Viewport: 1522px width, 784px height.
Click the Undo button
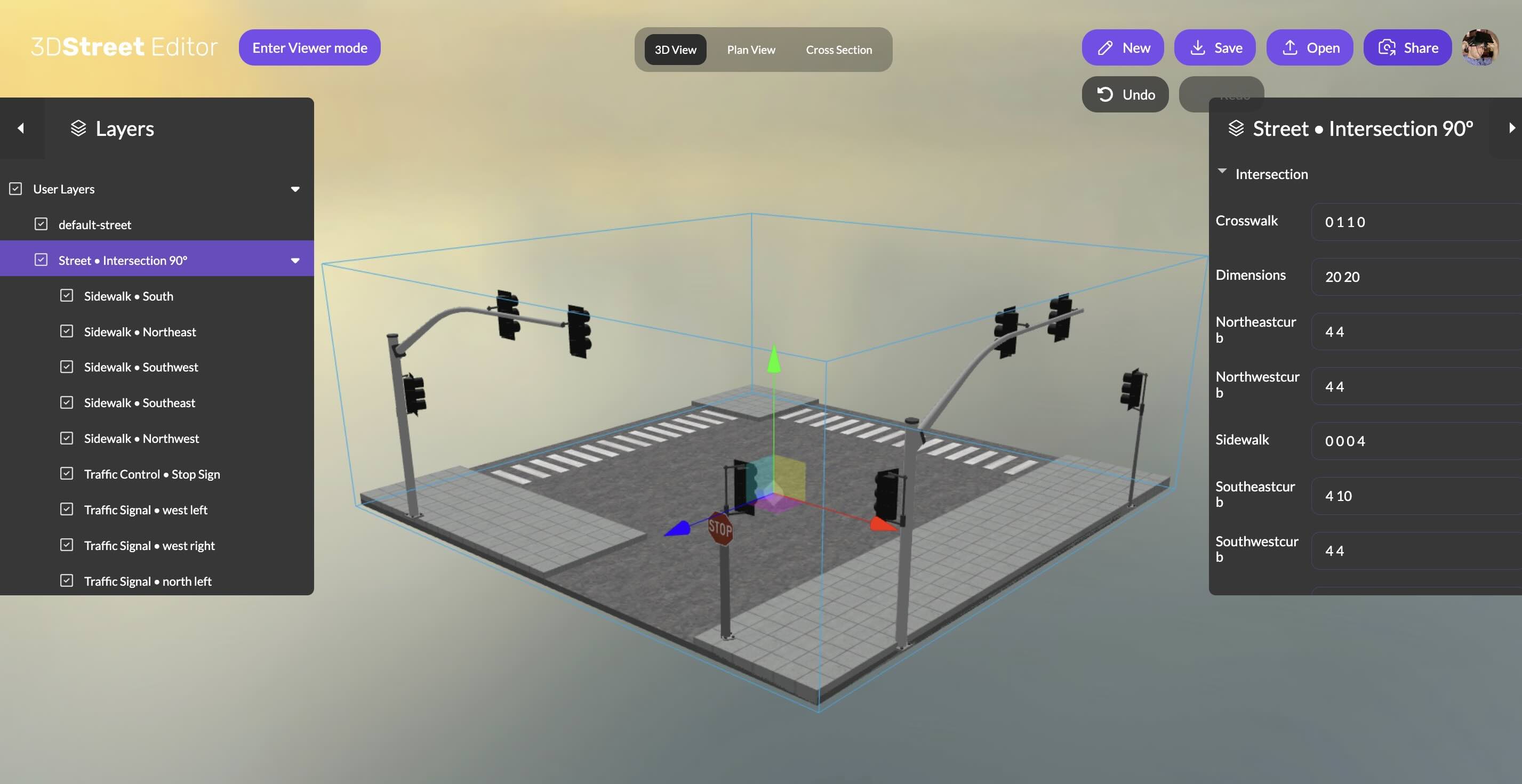[x=1125, y=94]
